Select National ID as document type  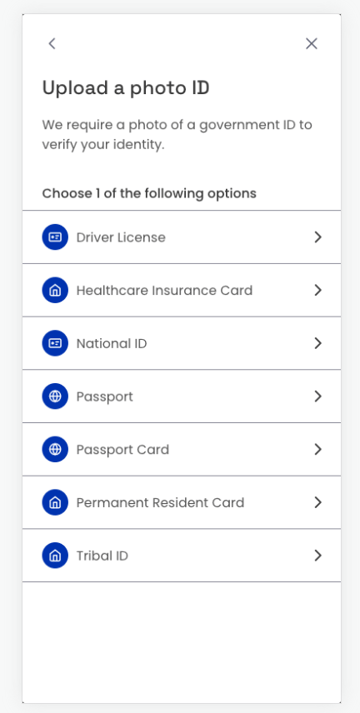click(182, 343)
